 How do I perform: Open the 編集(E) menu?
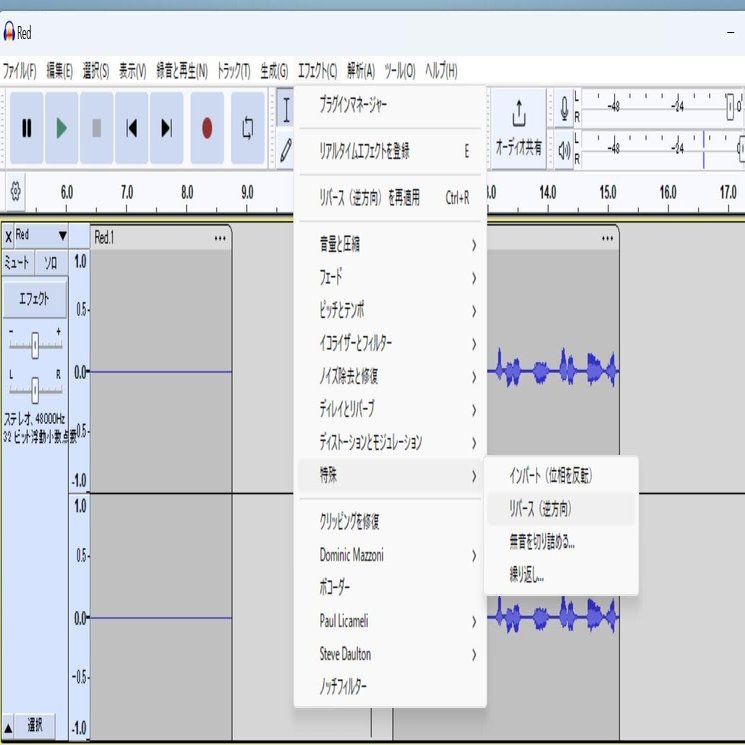[59, 71]
